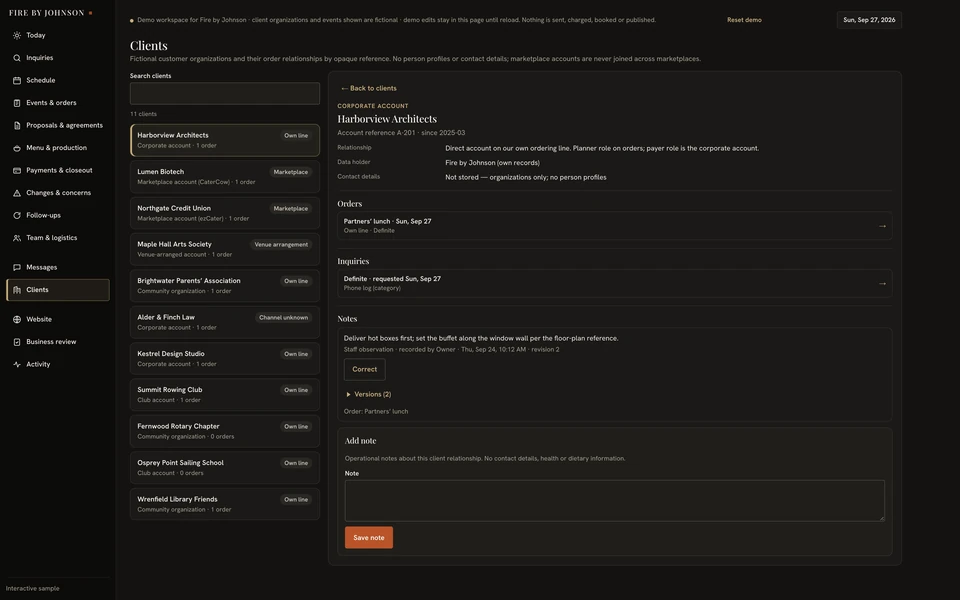The height and width of the screenshot is (600, 960).
Task: Go back via Back to clients link
Action: pyautogui.click(x=369, y=88)
